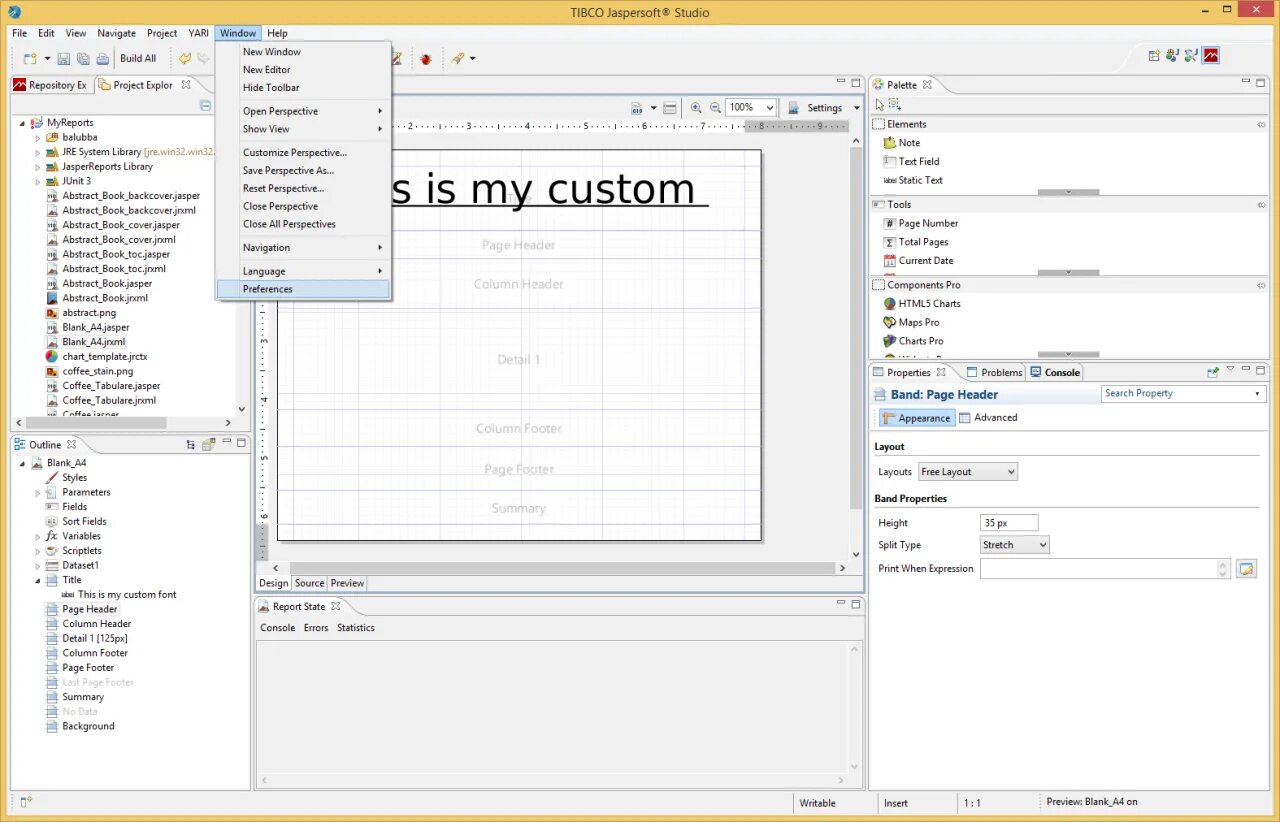1280x822 pixels.
Task: Click the Build All button
Action: point(138,58)
